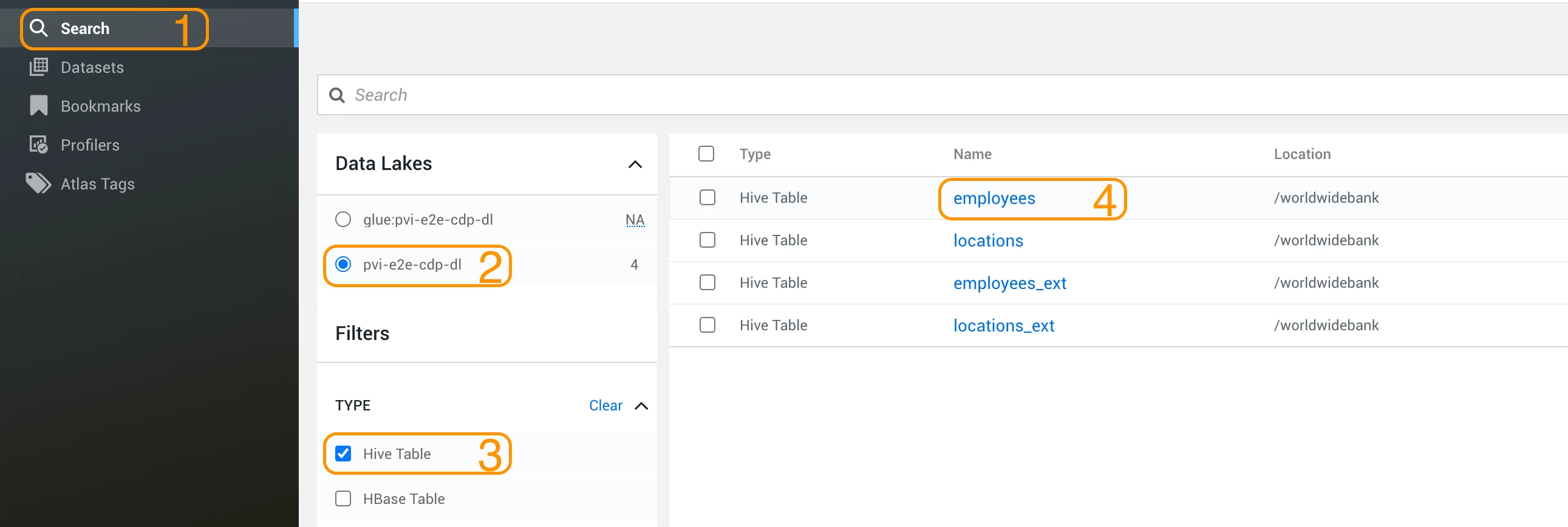Image resolution: width=1568 pixels, height=527 pixels.
Task: Collapse the TYPE filter section chevron
Action: 641,406
